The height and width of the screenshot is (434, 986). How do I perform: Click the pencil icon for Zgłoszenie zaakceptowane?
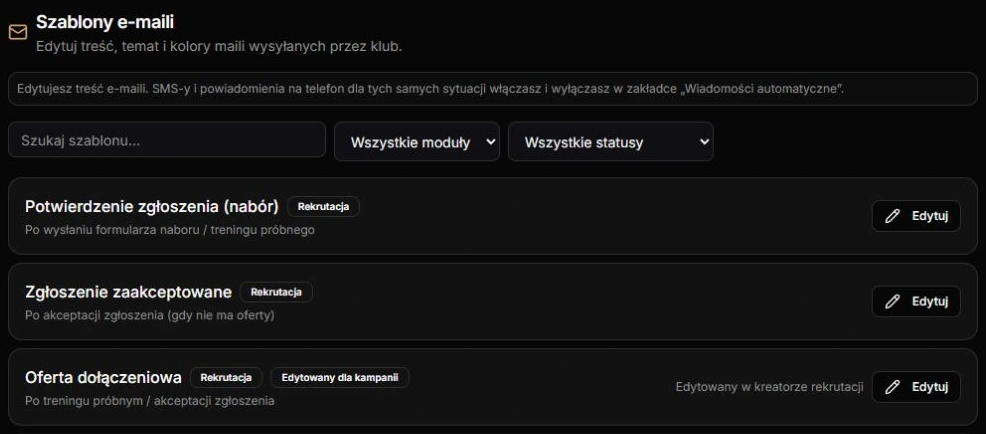coord(892,301)
